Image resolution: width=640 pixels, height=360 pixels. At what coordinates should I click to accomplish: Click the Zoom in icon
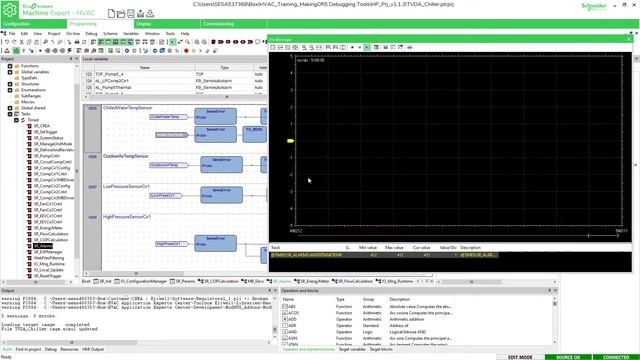pyautogui.click(x=197, y=42)
